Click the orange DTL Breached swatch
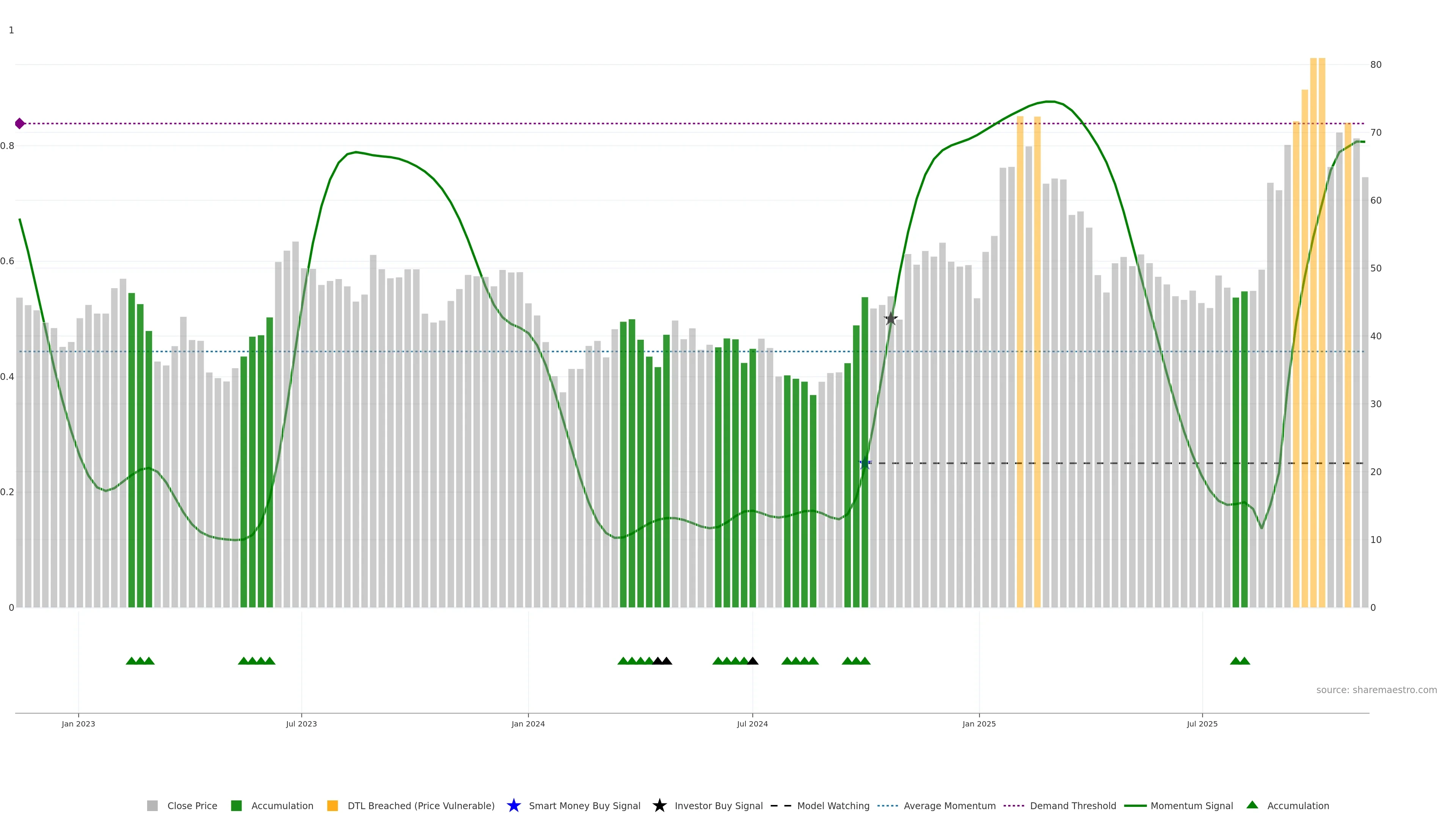 [x=333, y=805]
